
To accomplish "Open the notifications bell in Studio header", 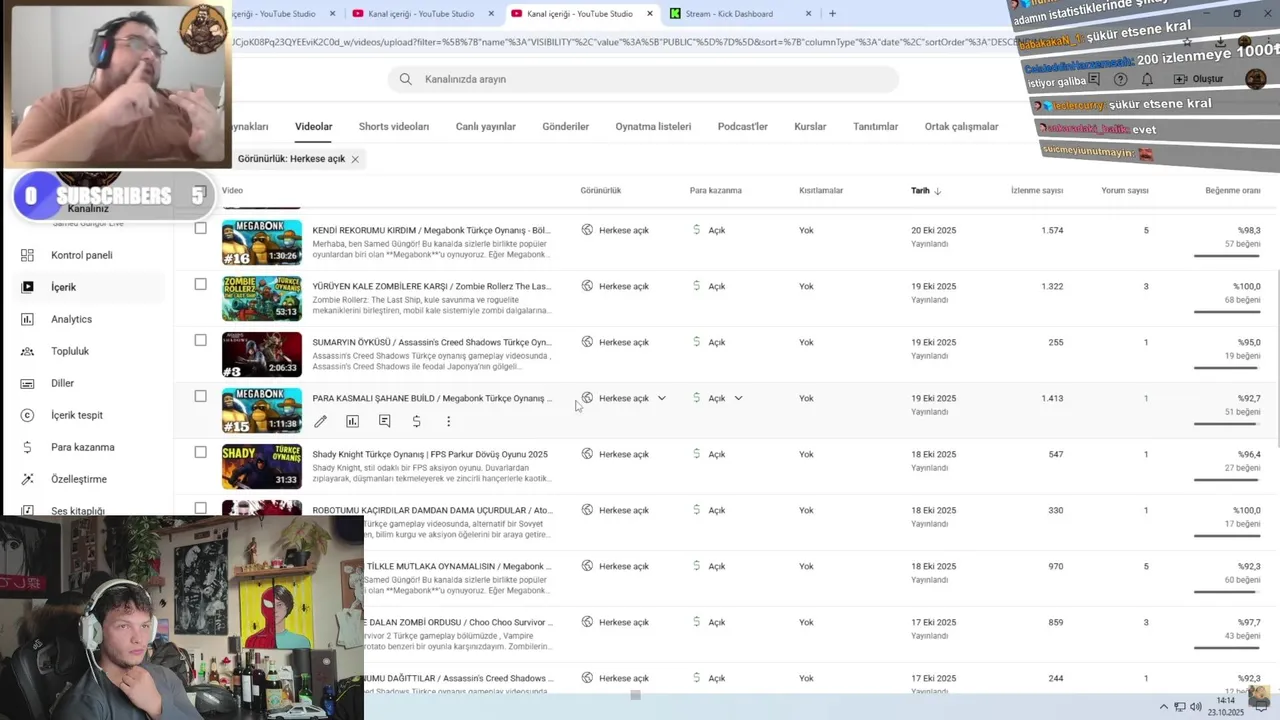I will pyautogui.click(x=1147, y=79).
